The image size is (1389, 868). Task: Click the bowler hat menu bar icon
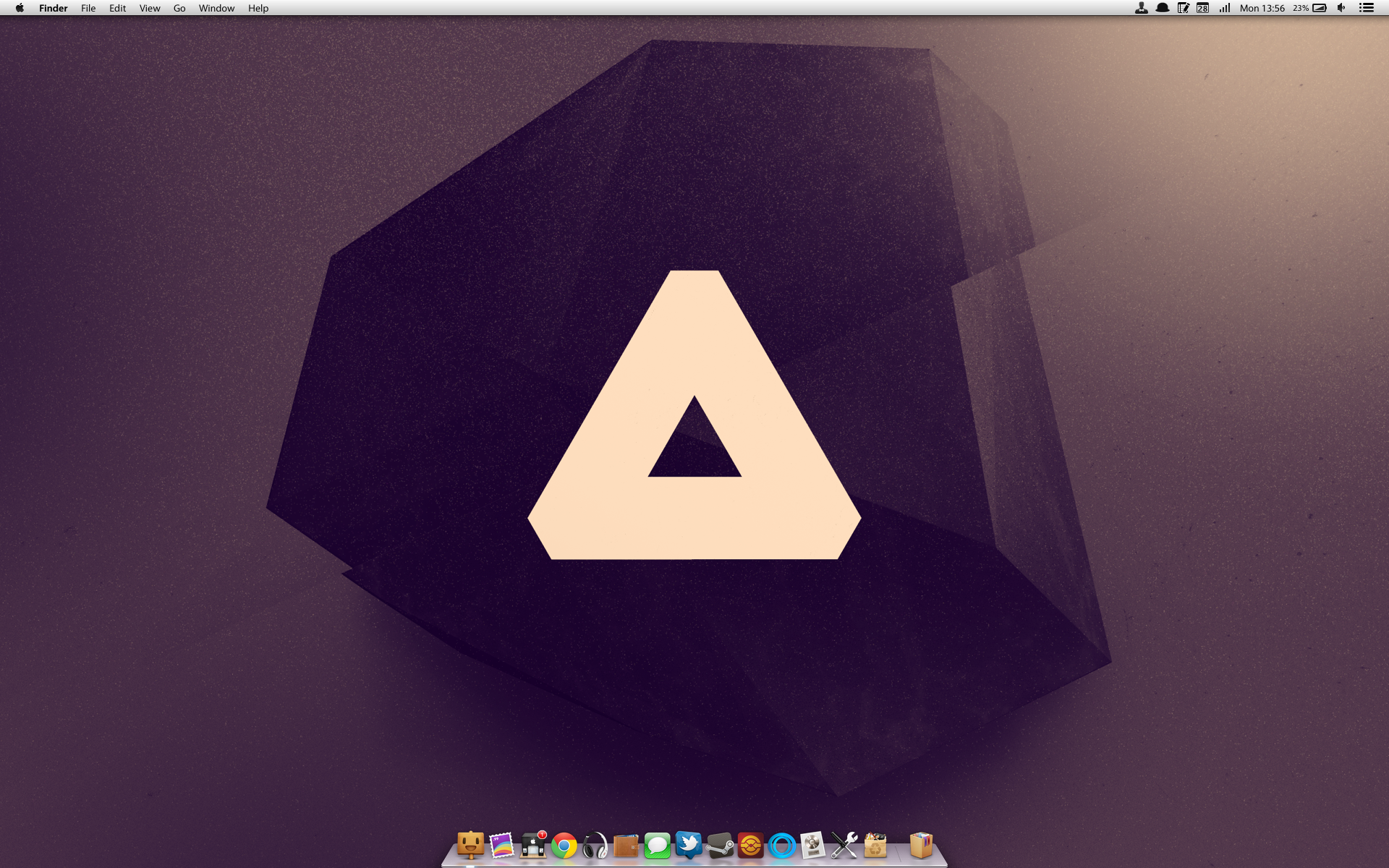[1163, 8]
